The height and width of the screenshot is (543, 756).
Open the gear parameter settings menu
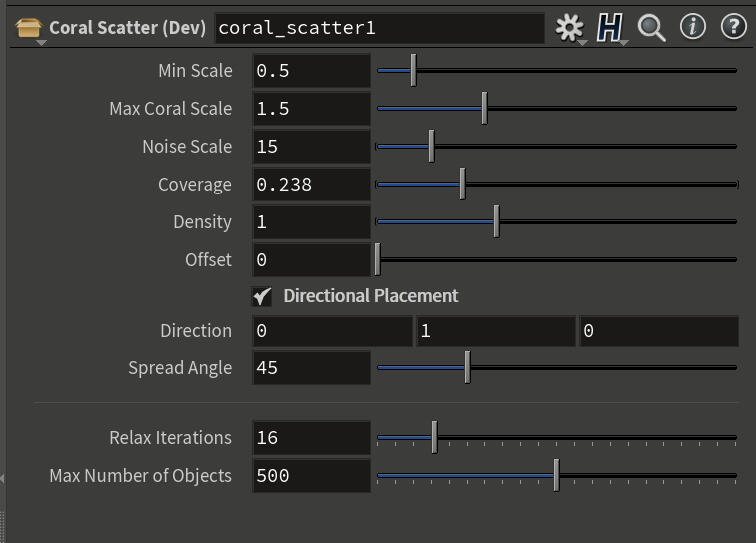pyautogui.click(x=569, y=28)
